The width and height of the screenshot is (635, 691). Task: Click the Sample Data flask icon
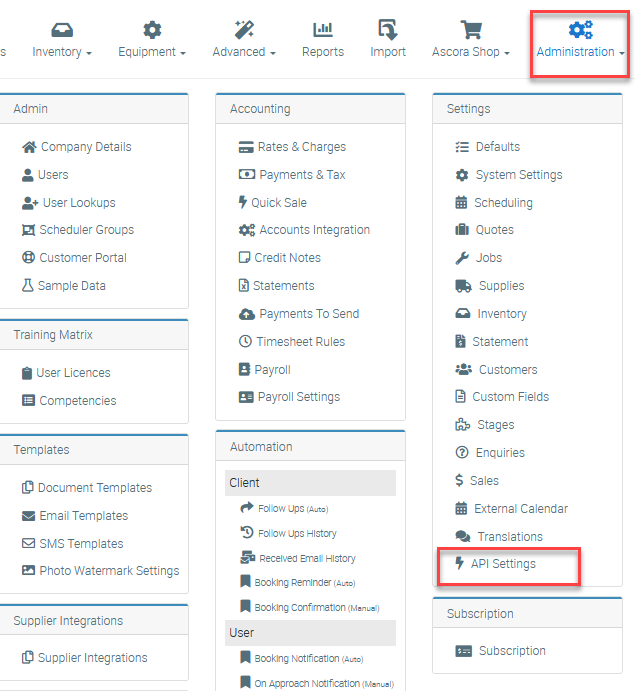28,286
